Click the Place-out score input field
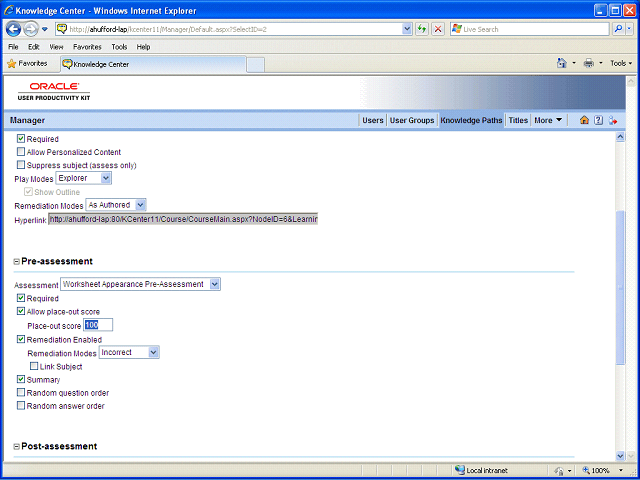This screenshot has width=640, height=480. coord(98,325)
